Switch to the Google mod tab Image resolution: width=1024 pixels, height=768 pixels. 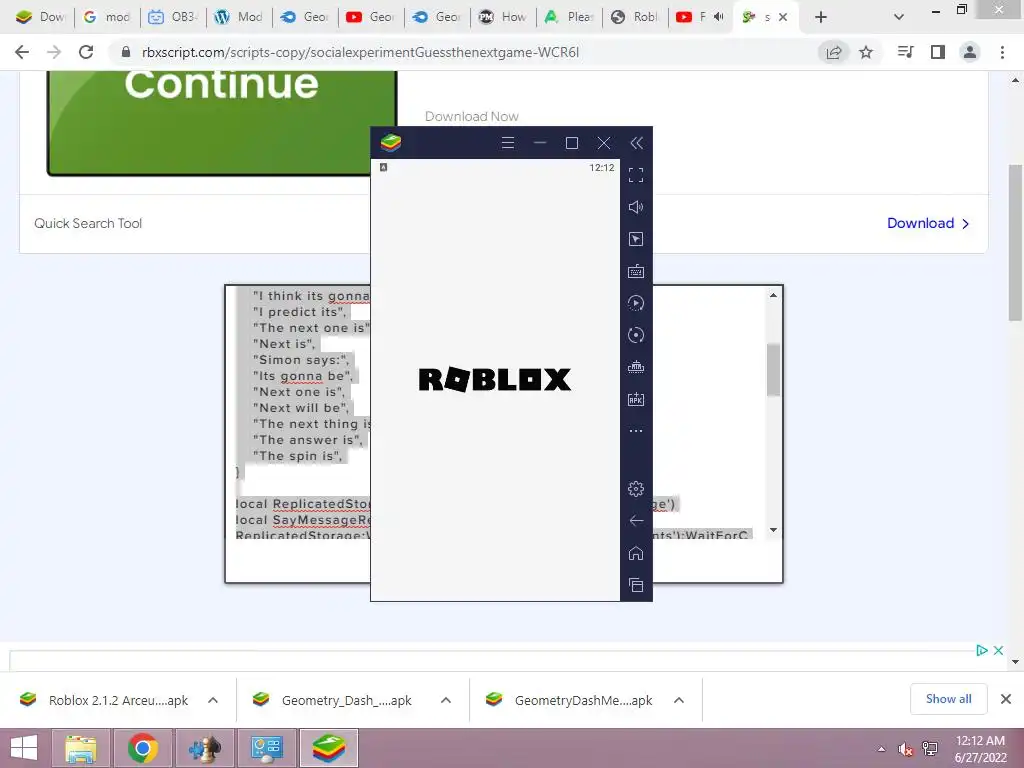[106, 17]
